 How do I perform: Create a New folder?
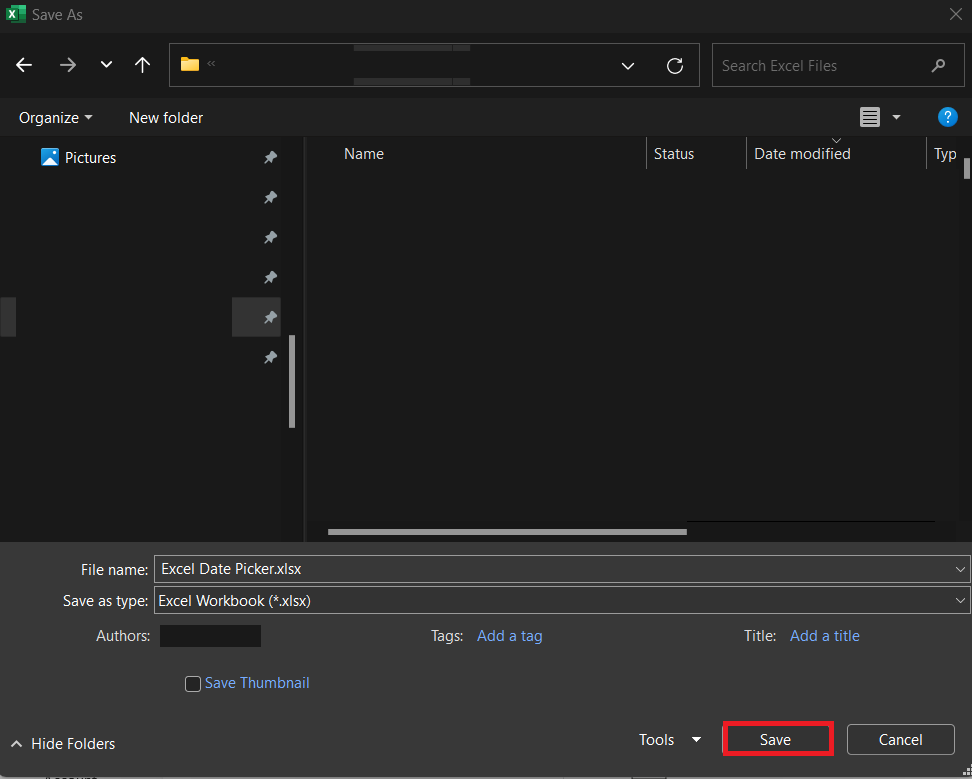pos(166,118)
